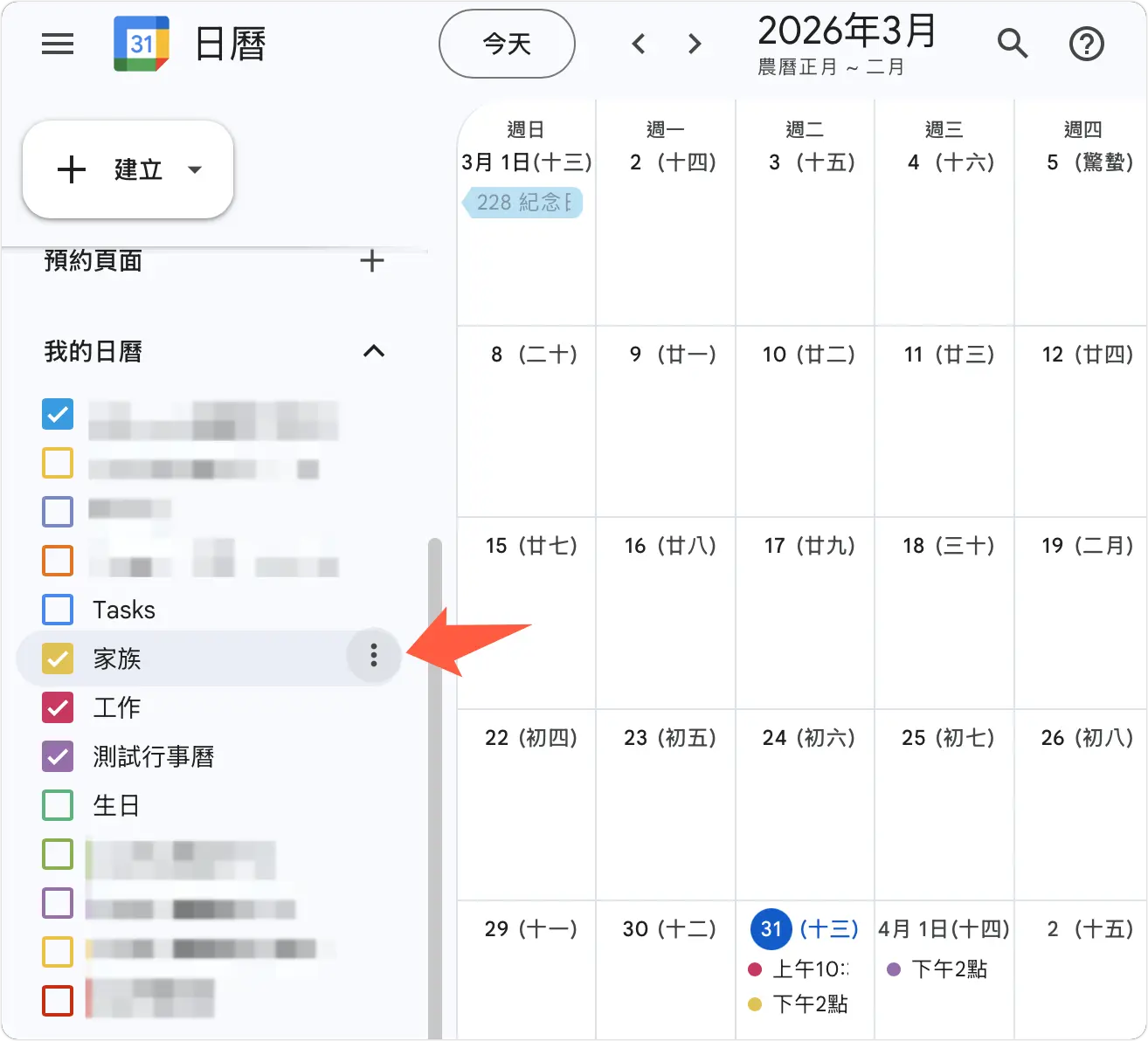Image resolution: width=1148 pixels, height=1041 pixels.
Task: Toggle the red checkbox at list bottom
Action: pyautogui.click(x=58, y=1001)
